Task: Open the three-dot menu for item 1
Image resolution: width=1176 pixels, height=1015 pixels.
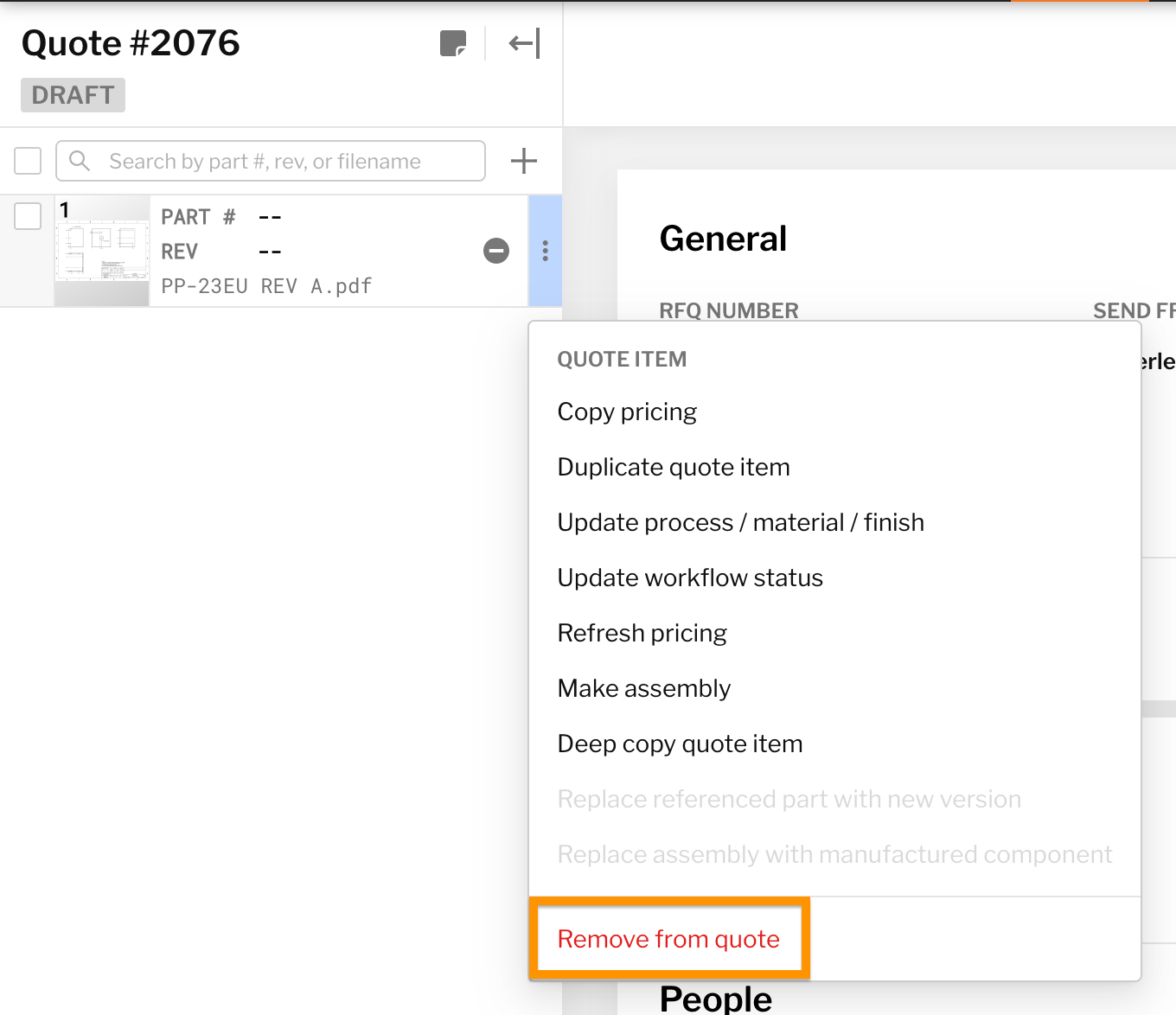Action: click(x=545, y=251)
